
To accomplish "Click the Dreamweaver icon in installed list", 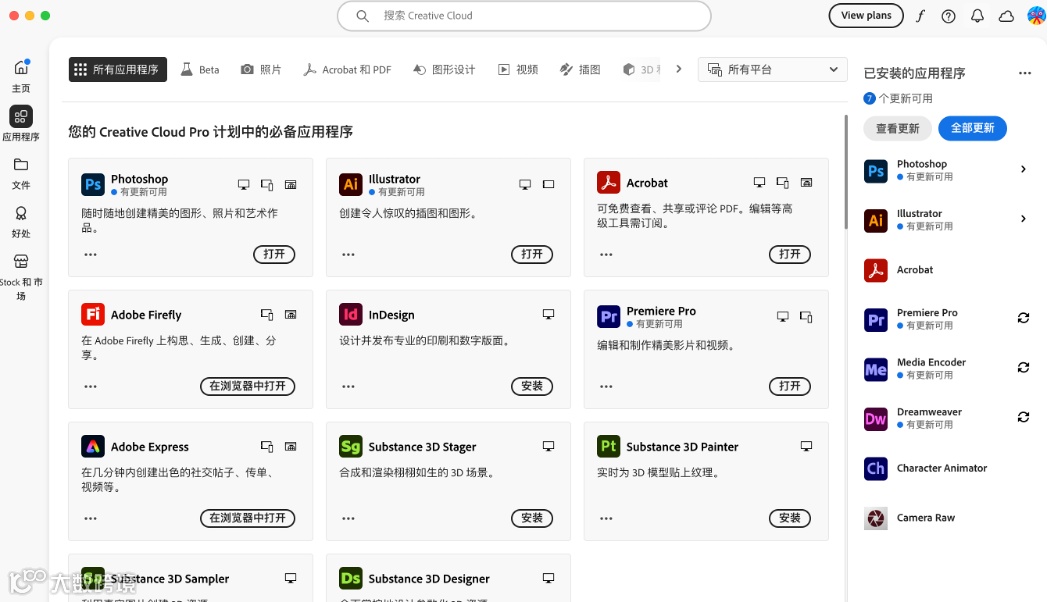I will tap(876, 418).
